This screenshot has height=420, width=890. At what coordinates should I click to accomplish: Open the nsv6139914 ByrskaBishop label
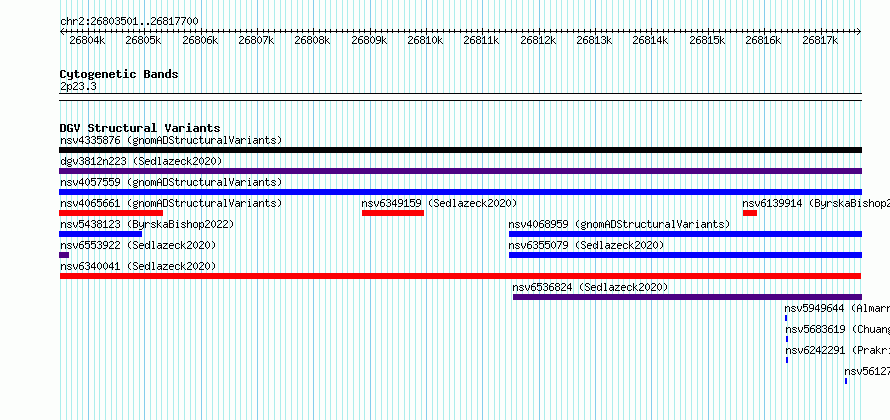tap(816, 203)
